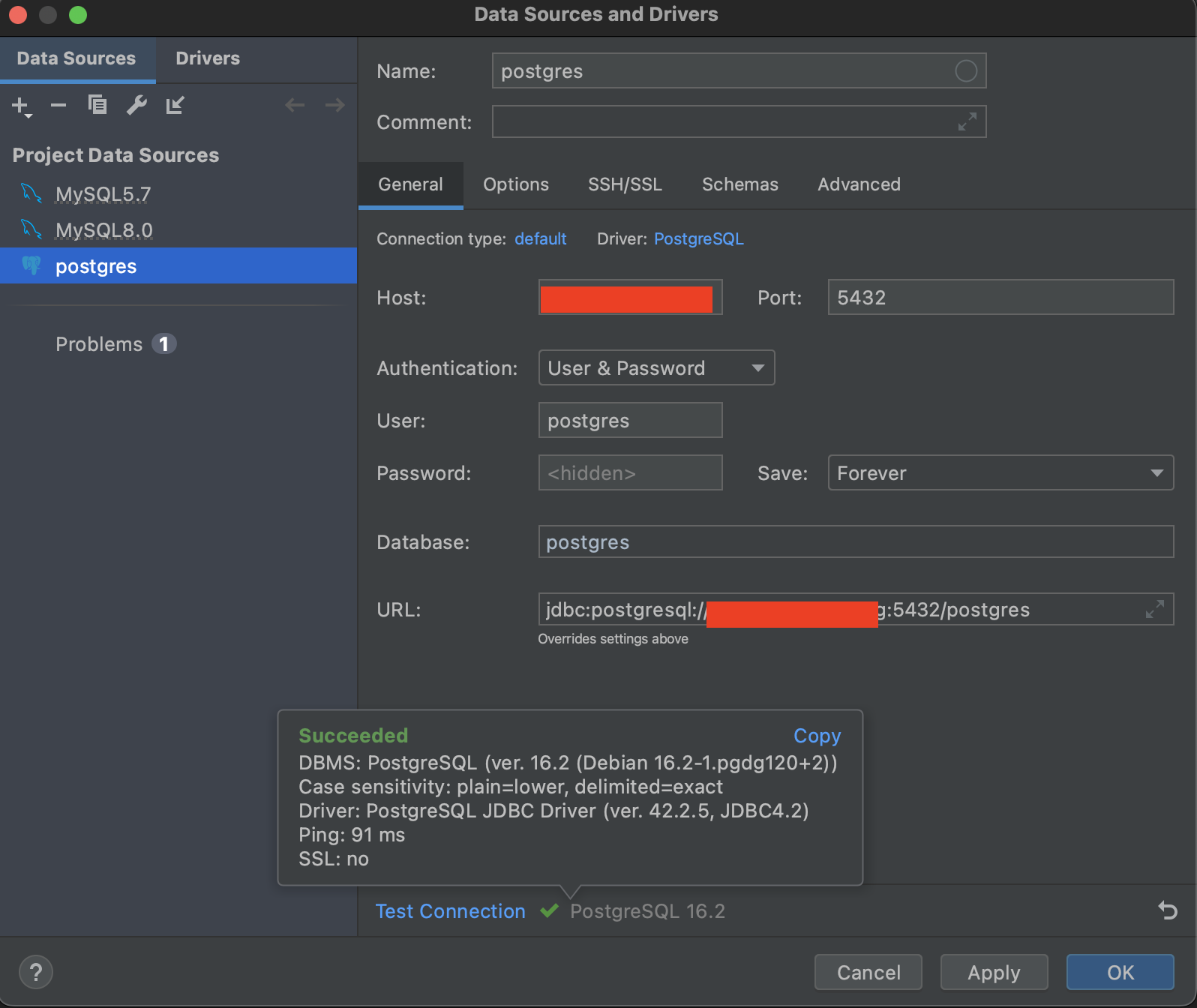
Task: Click the Problems count badge
Action: click(x=164, y=344)
